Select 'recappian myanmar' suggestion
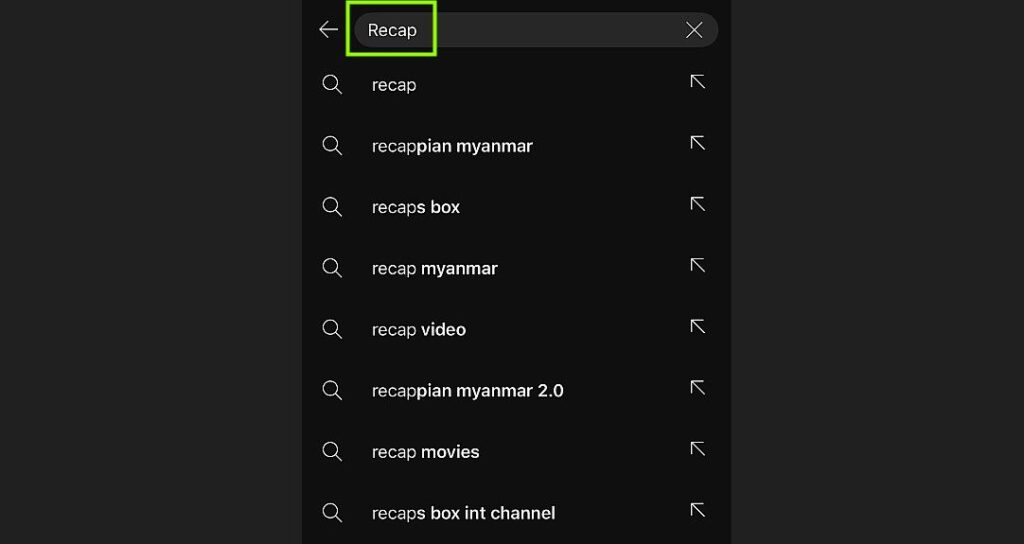The height and width of the screenshot is (544, 1024). point(452,146)
